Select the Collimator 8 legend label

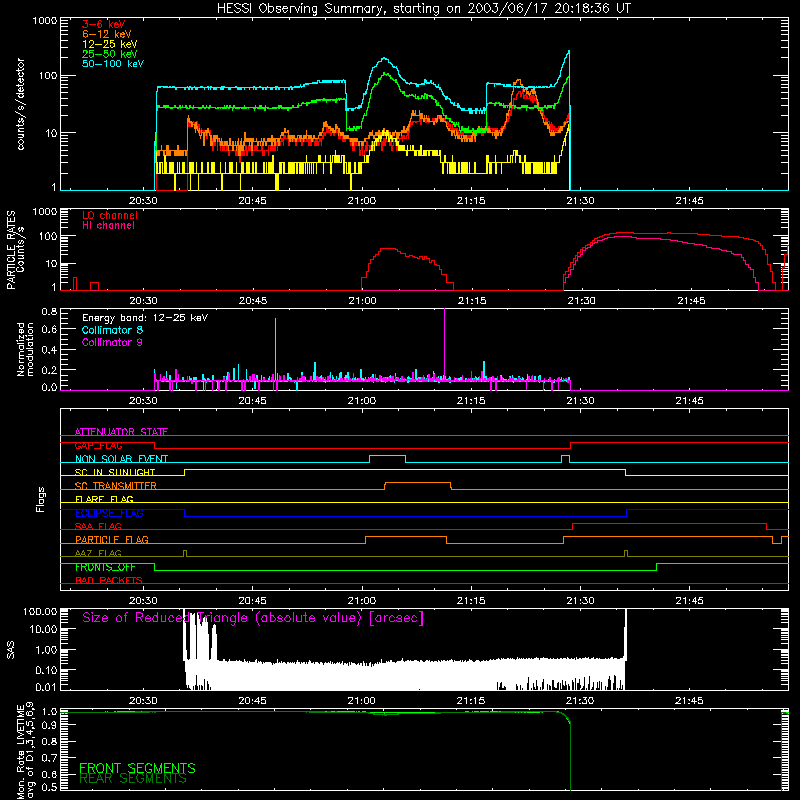coord(112,330)
